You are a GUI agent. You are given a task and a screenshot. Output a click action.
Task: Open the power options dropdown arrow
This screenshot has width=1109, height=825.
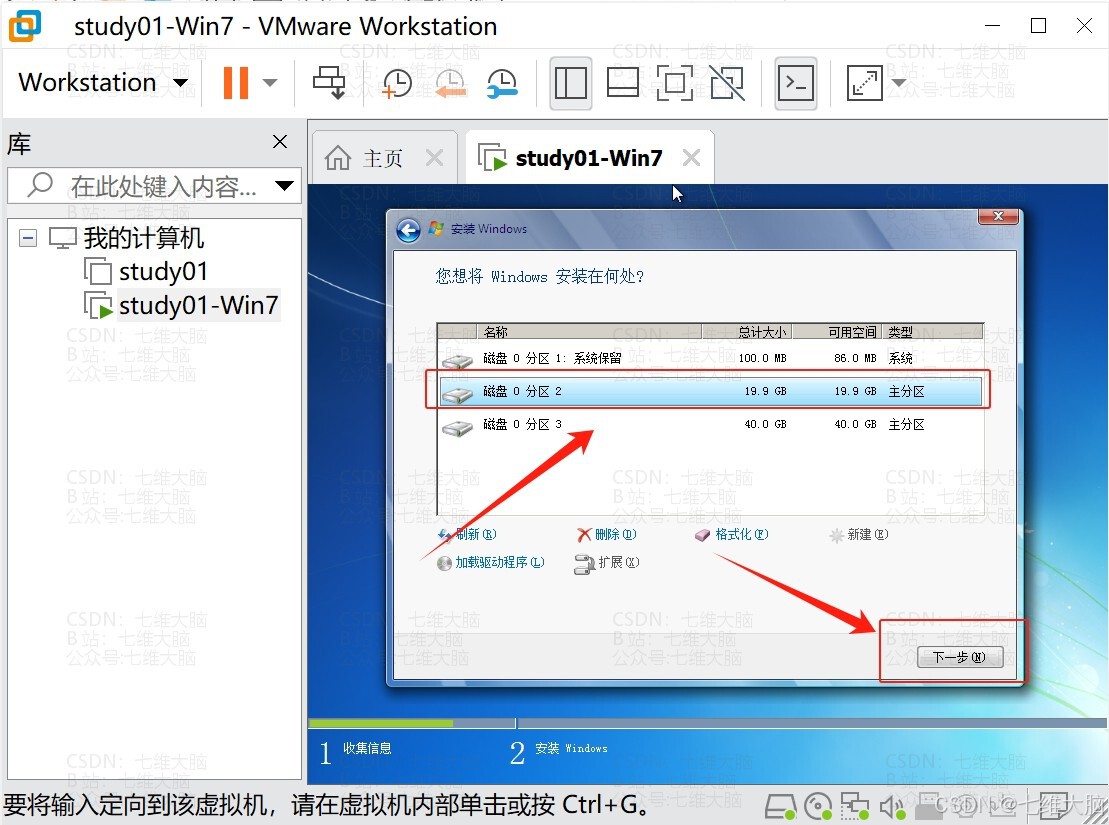pyautogui.click(x=269, y=83)
